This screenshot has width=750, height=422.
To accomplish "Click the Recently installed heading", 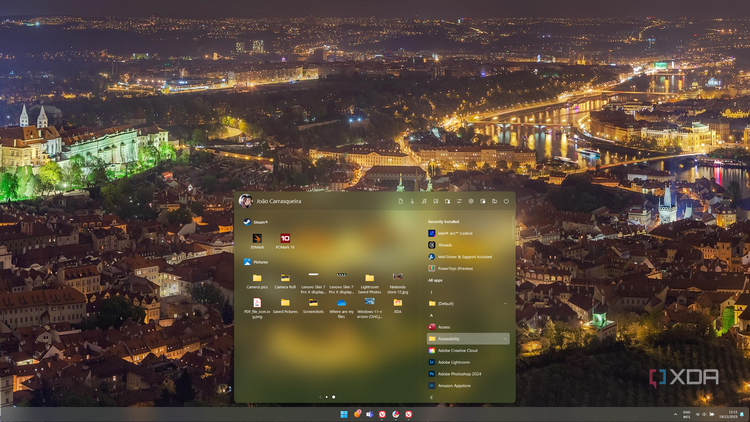I will click(x=443, y=222).
